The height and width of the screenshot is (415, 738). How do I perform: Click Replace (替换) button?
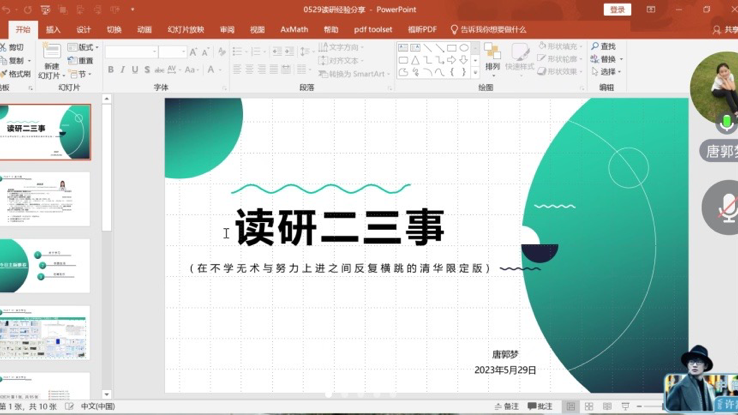point(607,59)
